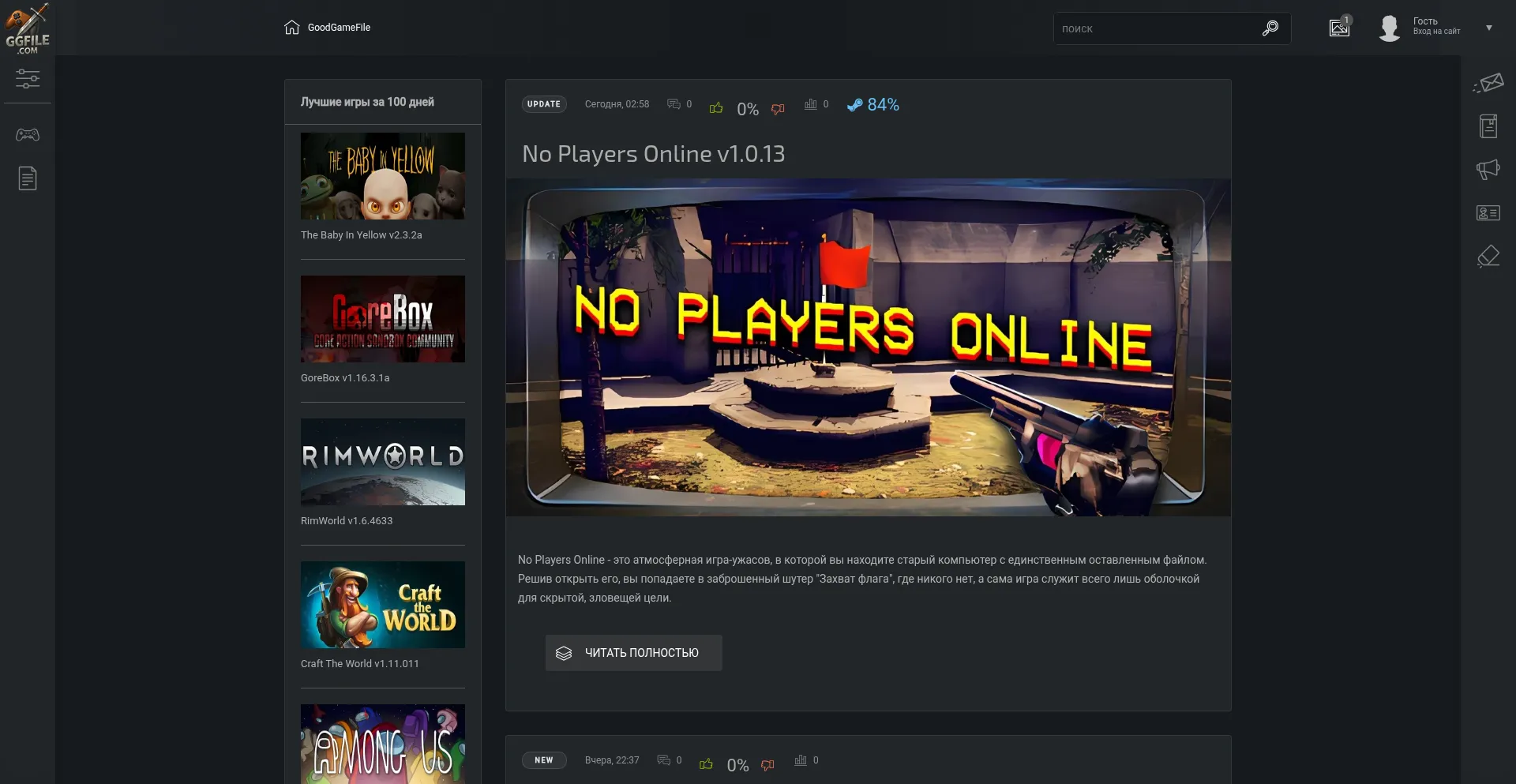The width and height of the screenshot is (1516, 784).
Task: Click the search magnifier icon
Action: [1270, 28]
